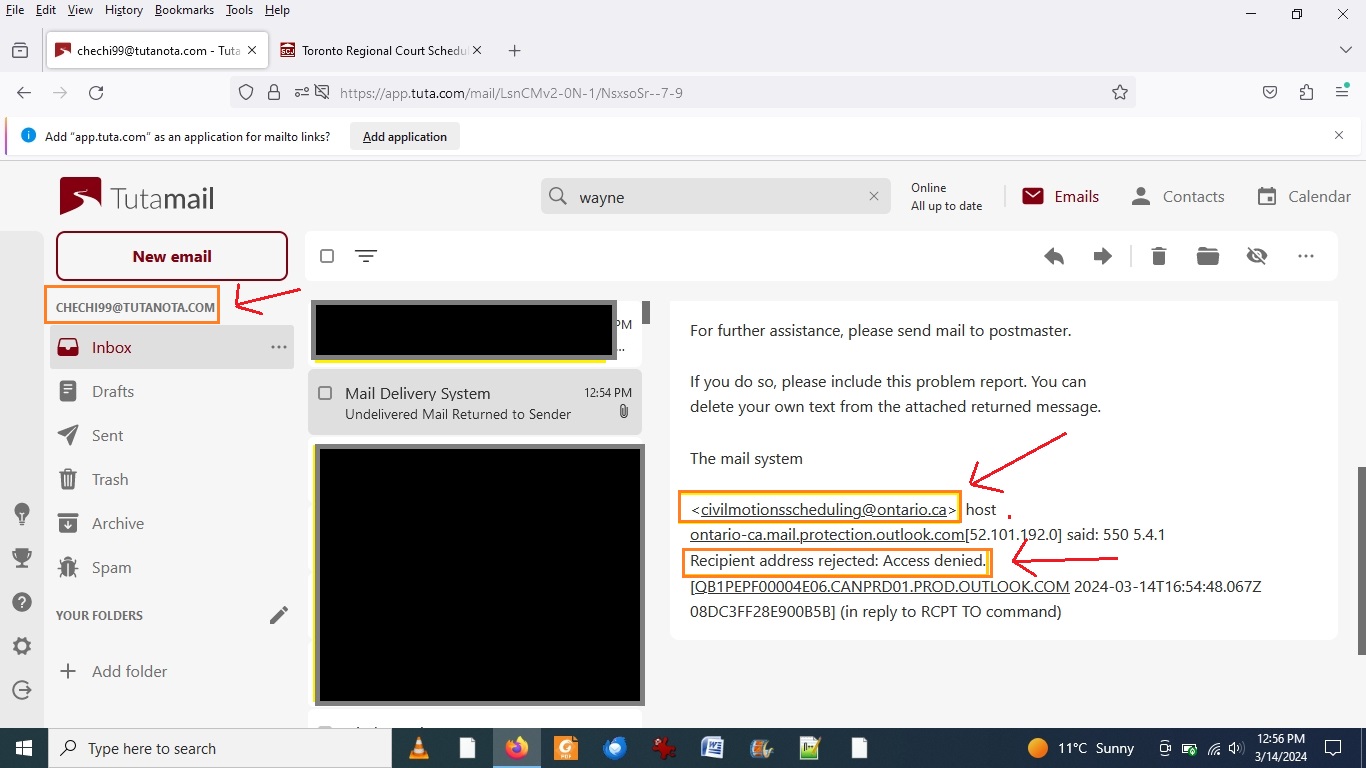This screenshot has height=768, width=1366.
Task: Delete email using trash icon
Action: [x=1159, y=257]
